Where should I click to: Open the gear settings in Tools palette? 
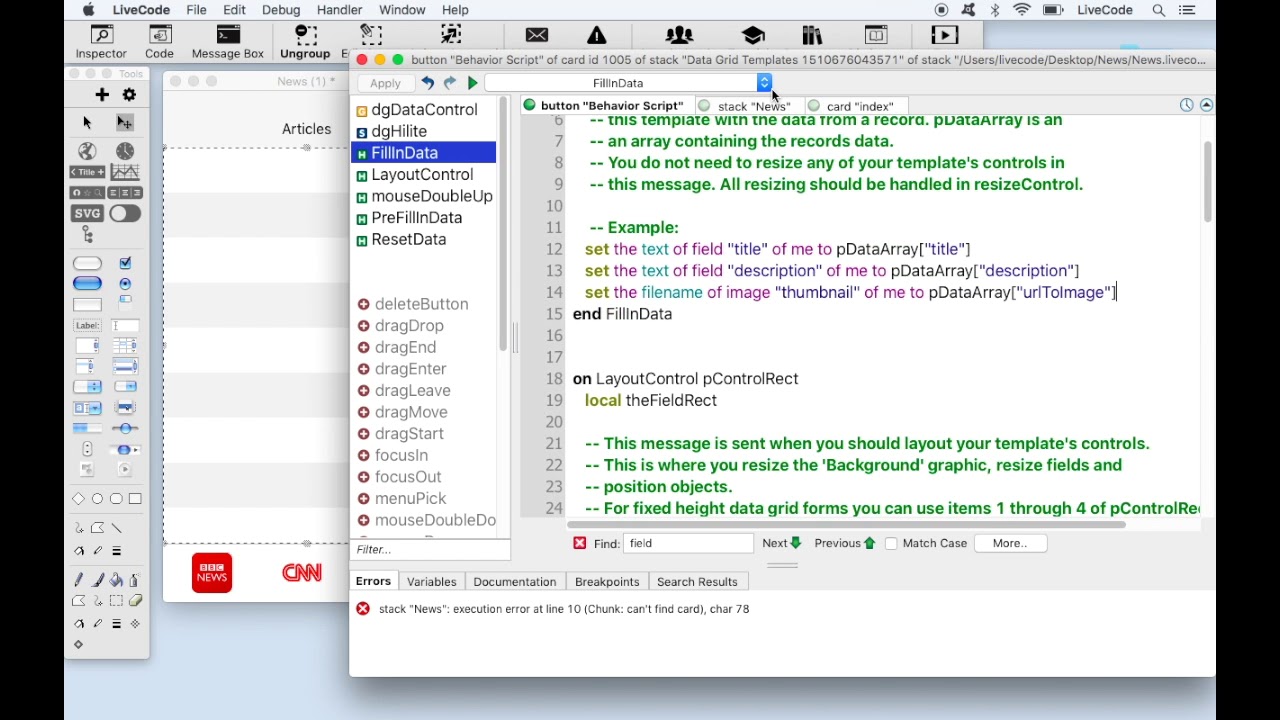click(x=129, y=95)
